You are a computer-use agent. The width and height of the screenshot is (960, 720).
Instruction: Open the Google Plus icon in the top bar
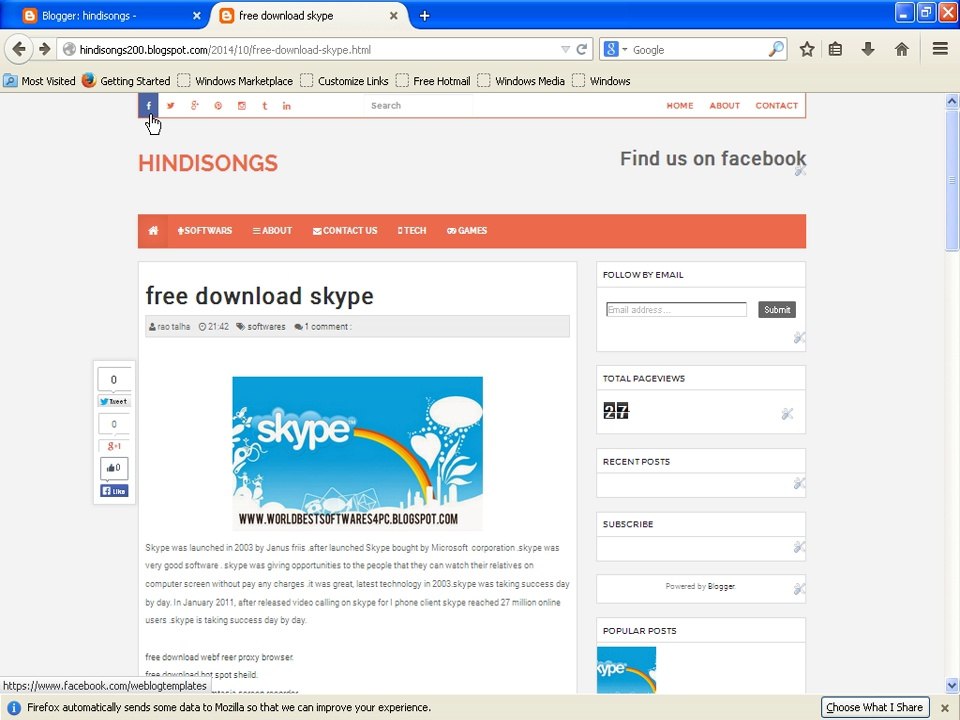point(195,105)
